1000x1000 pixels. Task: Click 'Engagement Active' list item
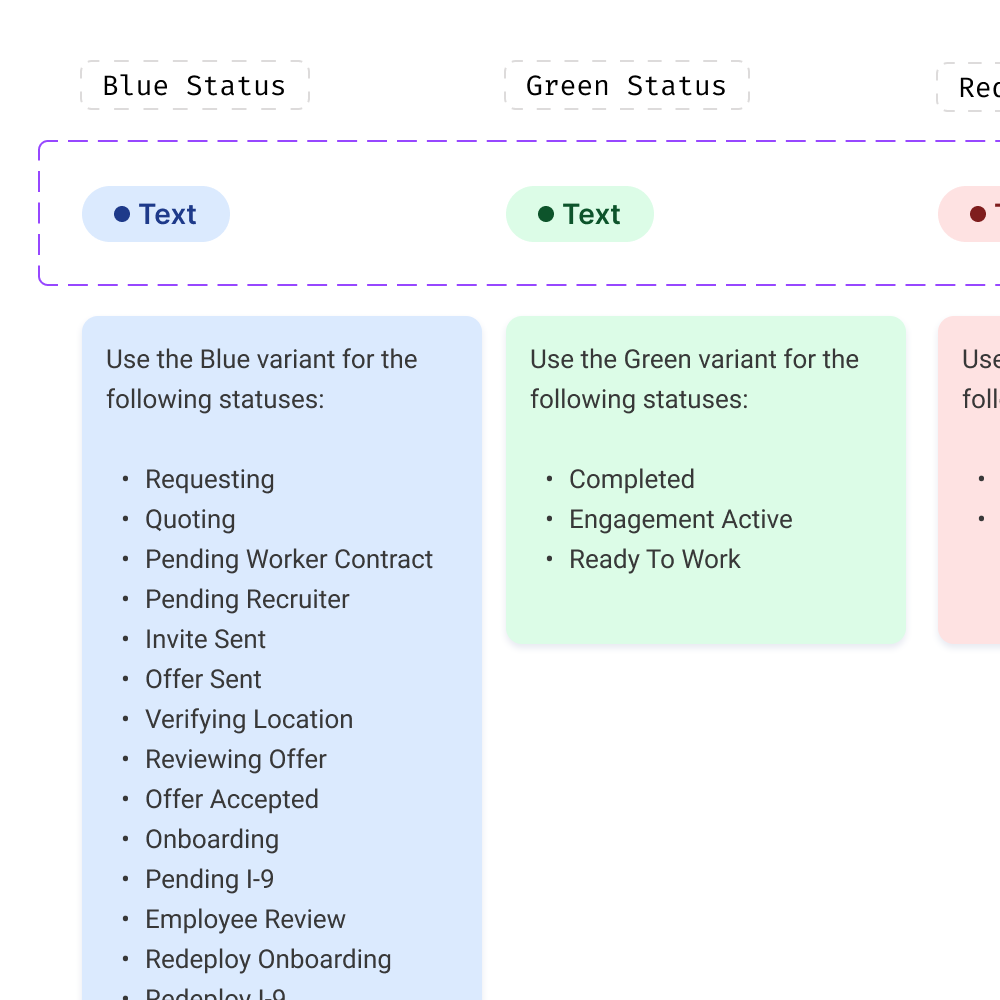click(681, 520)
